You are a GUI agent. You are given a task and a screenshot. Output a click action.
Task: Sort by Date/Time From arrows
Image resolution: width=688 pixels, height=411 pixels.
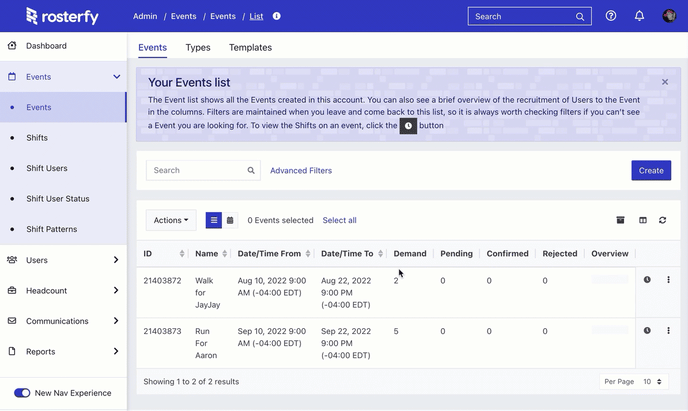click(308, 254)
